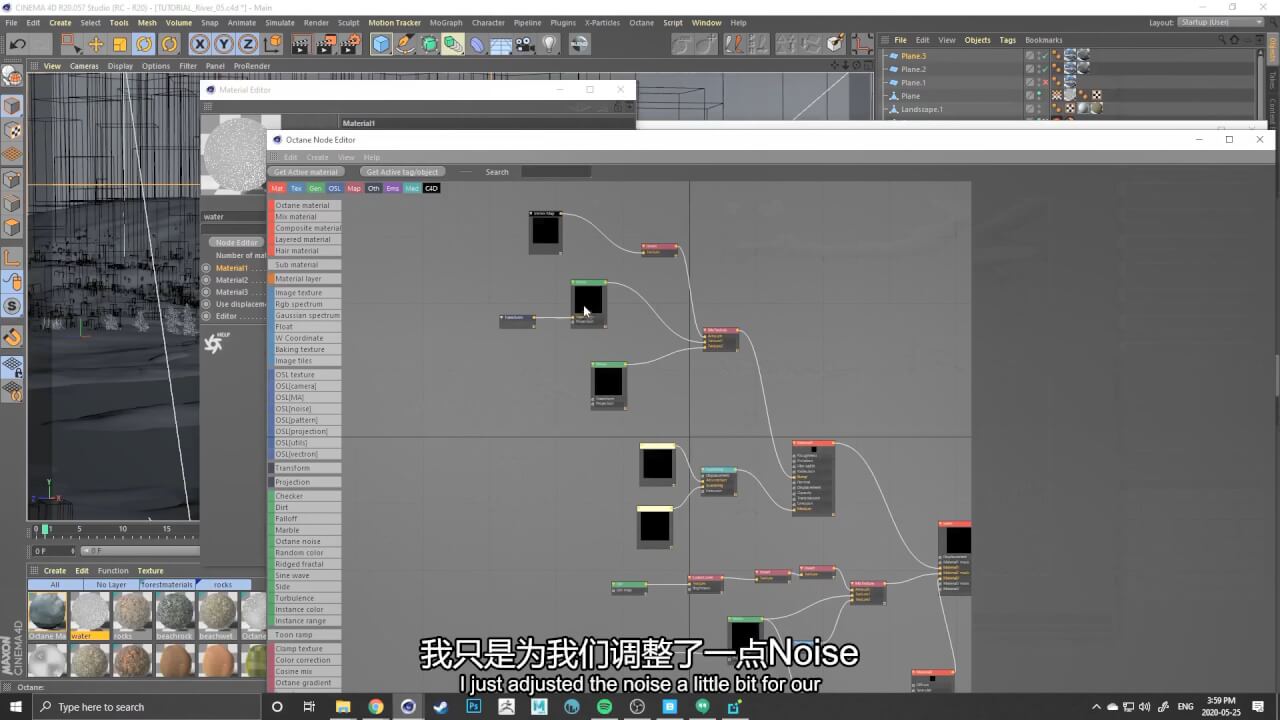1280x720 pixels.
Task: Add a Camera object
Action: pyautogui.click(x=525, y=44)
